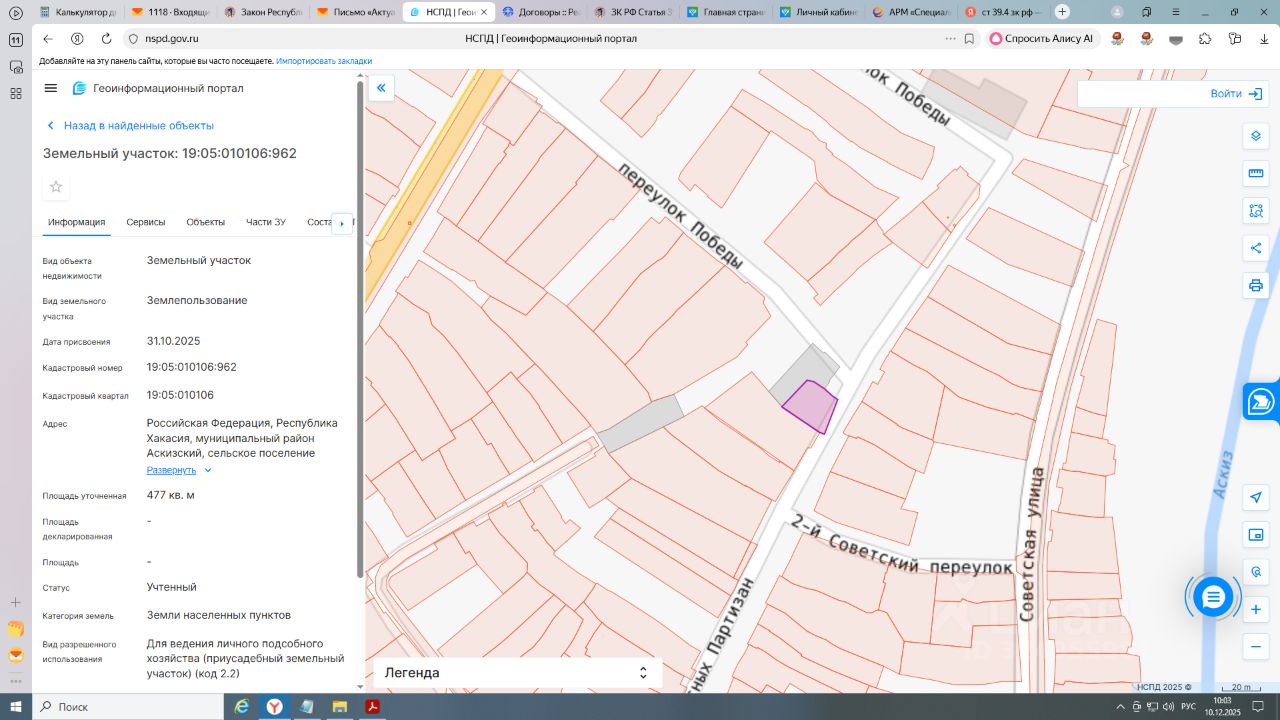
Task: Switch to the Информация tab
Action: [x=76, y=222]
